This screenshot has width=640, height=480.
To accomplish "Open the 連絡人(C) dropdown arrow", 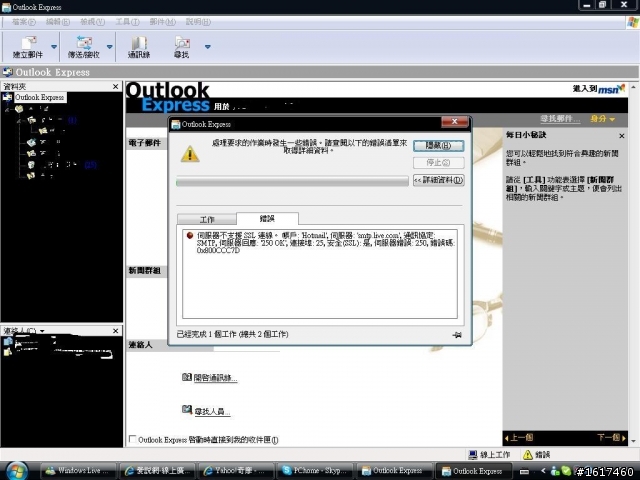I will [x=42, y=331].
